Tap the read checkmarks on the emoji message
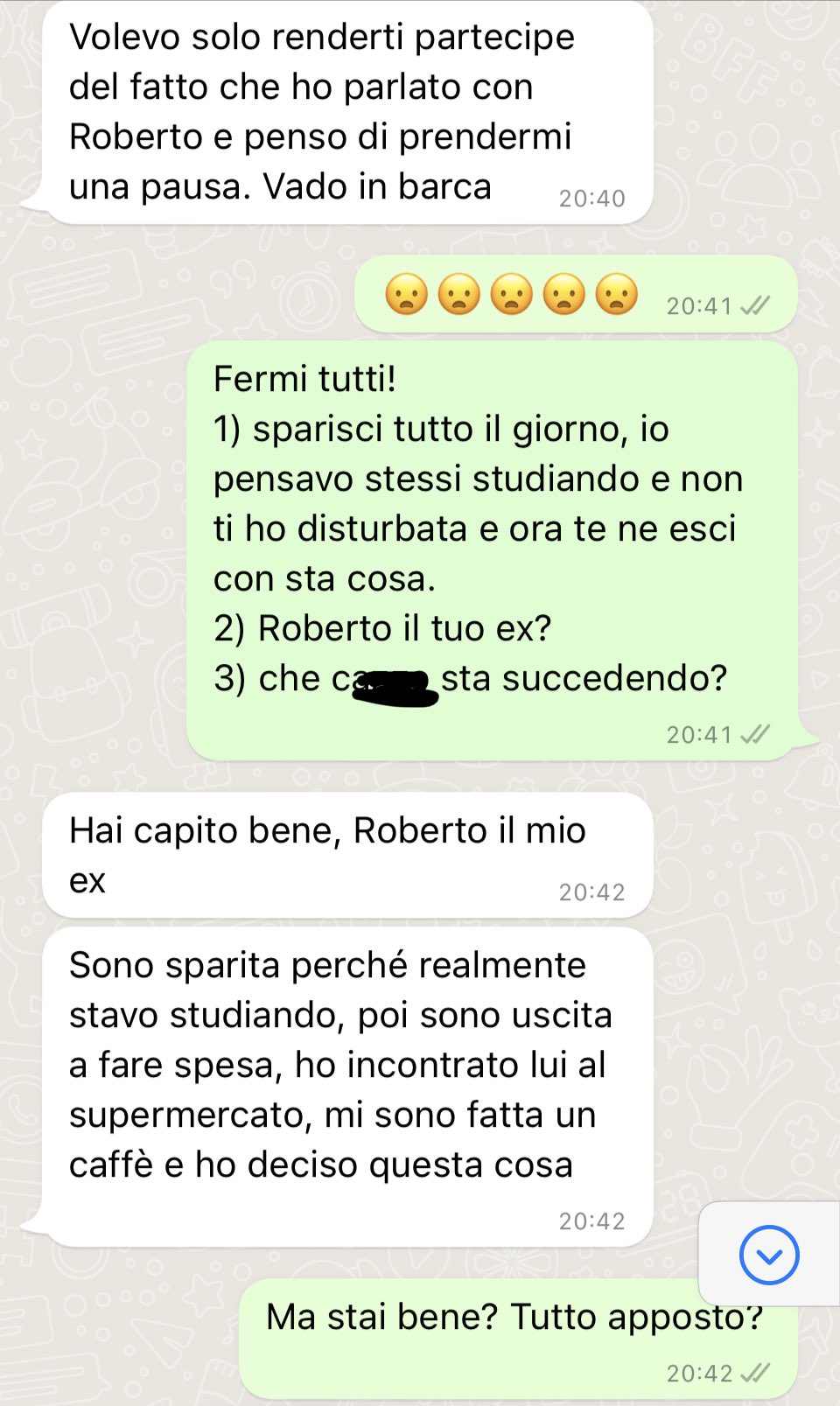The width and height of the screenshot is (840, 1406). click(754, 305)
